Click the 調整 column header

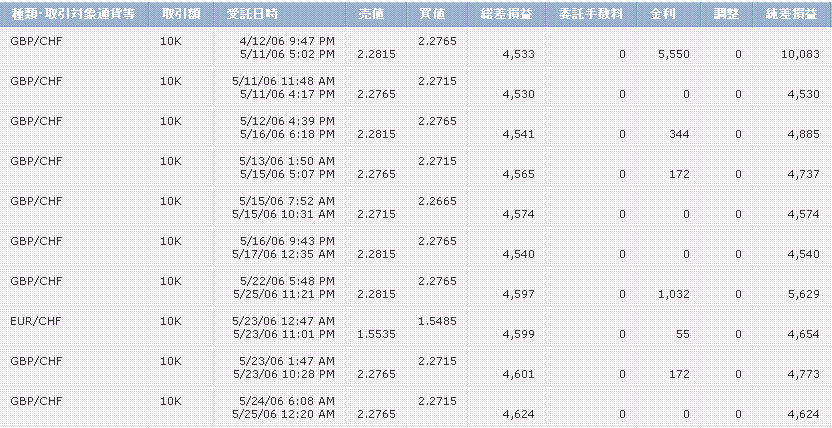pos(724,16)
